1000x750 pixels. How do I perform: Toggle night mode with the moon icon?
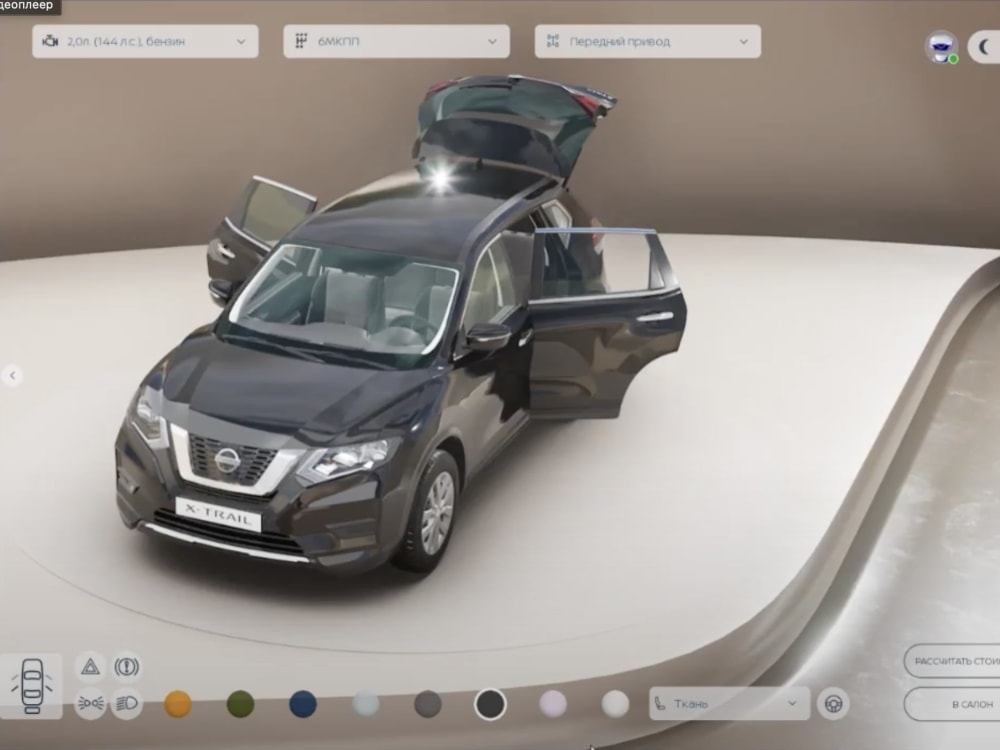985,47
